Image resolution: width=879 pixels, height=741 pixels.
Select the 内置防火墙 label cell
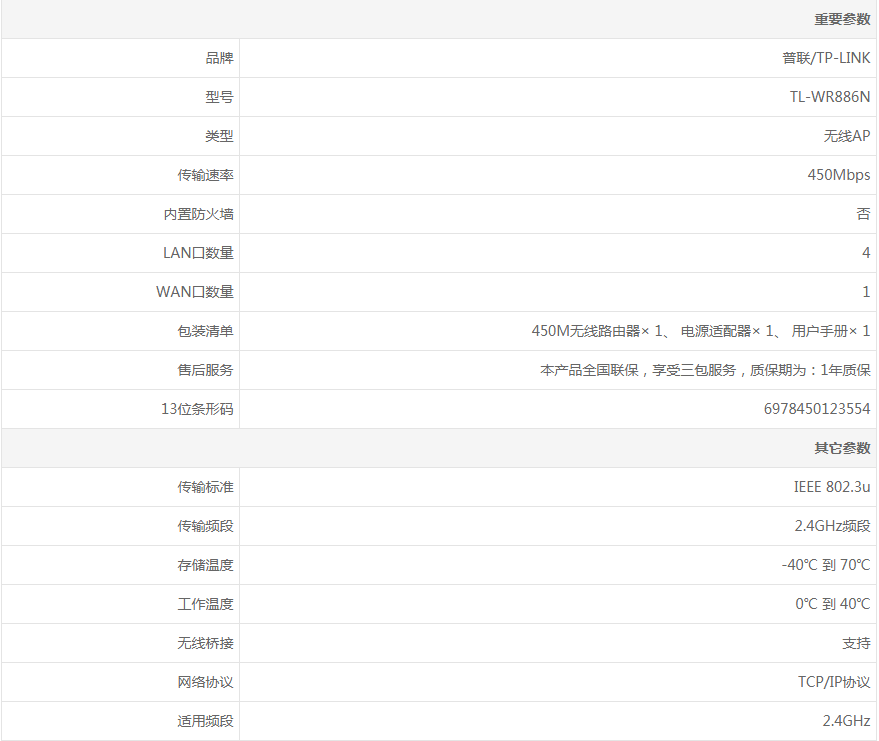(x=121, y=214)
